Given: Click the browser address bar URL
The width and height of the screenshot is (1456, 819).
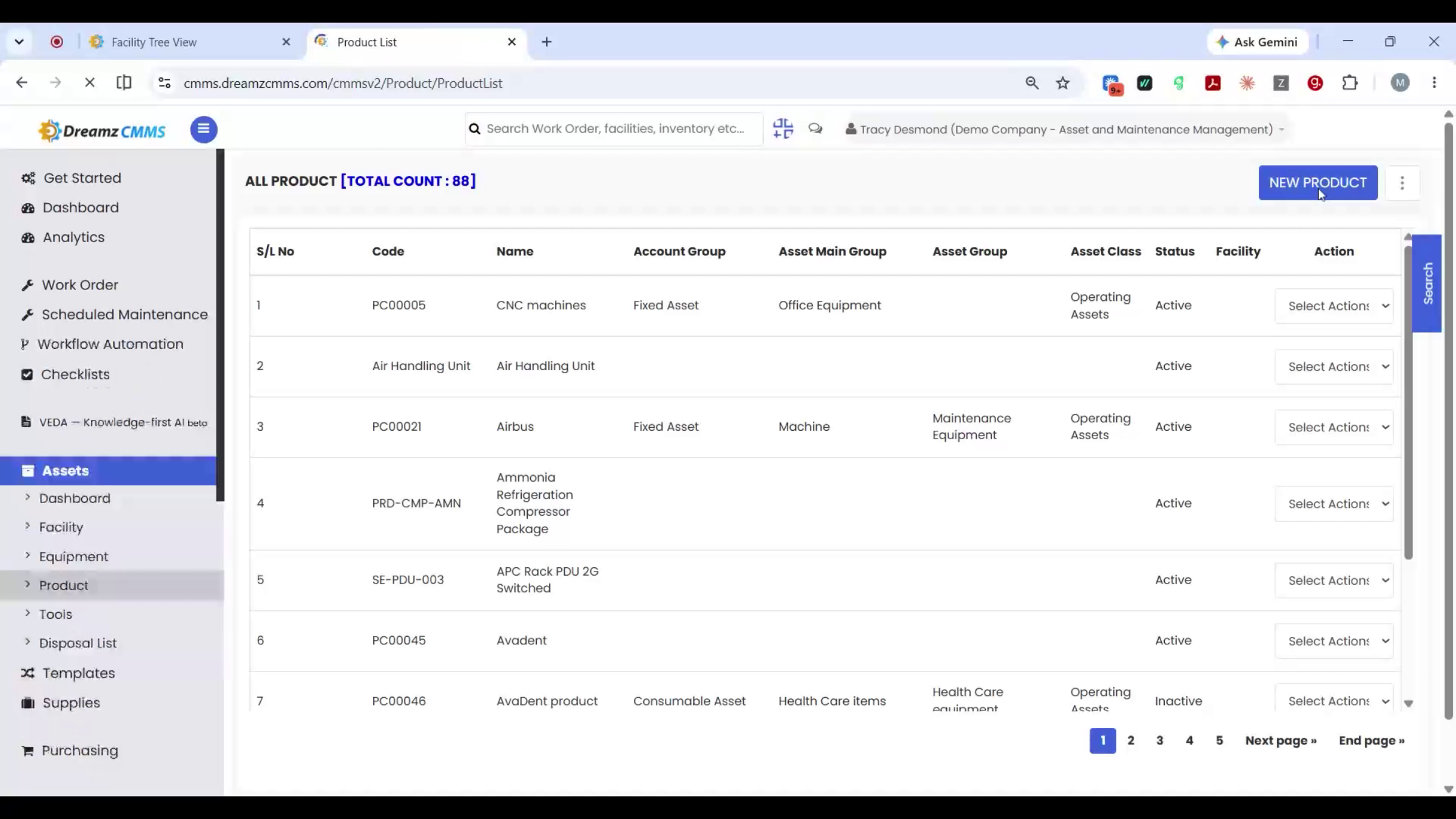Looking at the screenshot, I should click(x=343, y=83).
